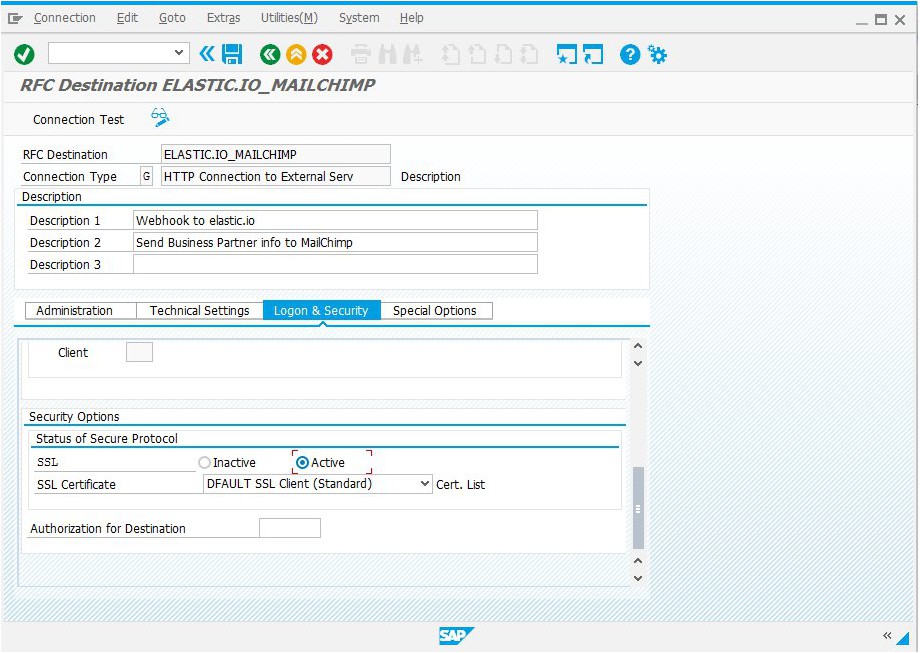This screenshot has height=653, width=920.
Task: Expand status bar with double-chevron icon
Action: tap(887, 635)
